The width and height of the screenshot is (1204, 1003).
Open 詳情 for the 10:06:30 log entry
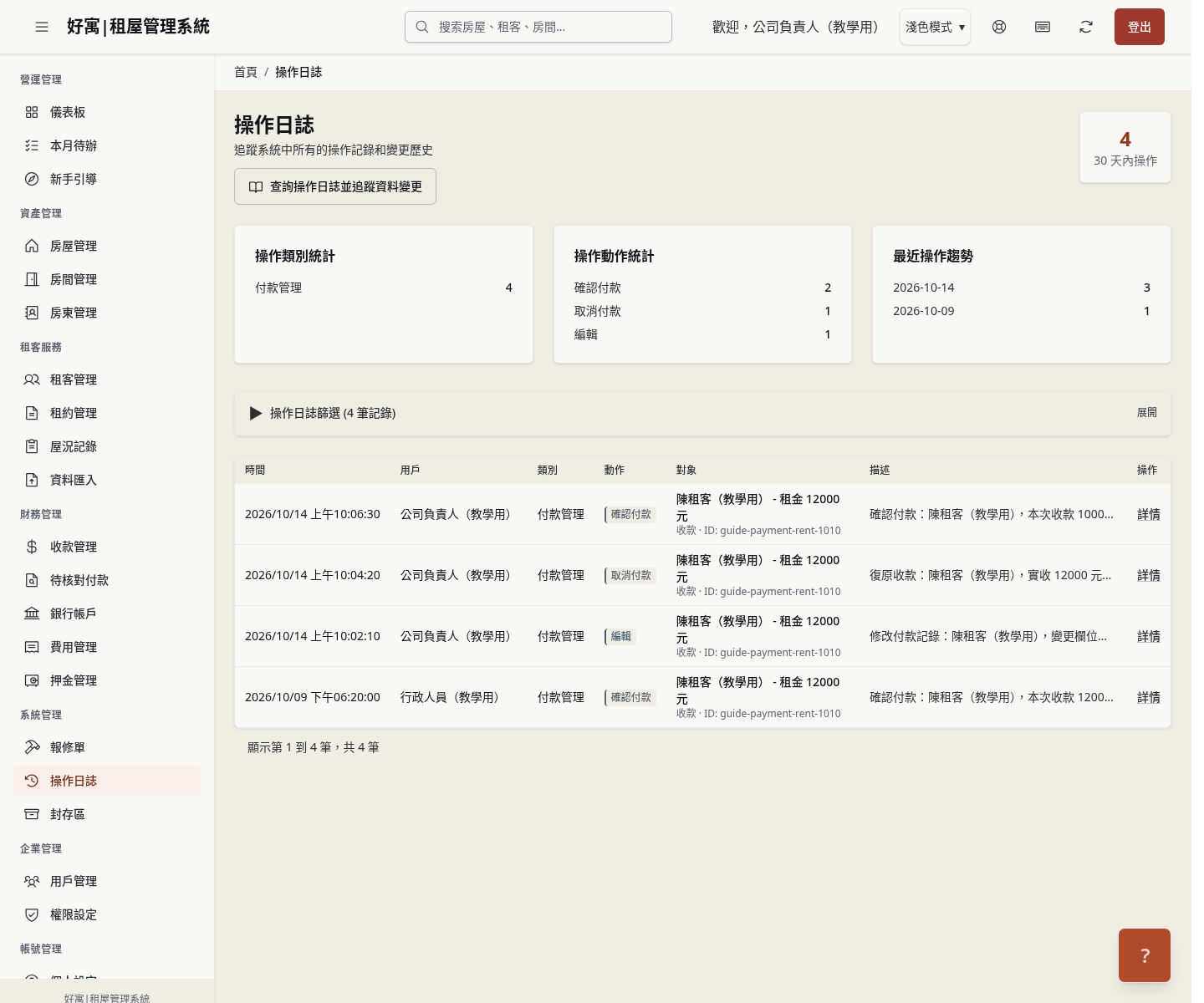click(1149, 515)
